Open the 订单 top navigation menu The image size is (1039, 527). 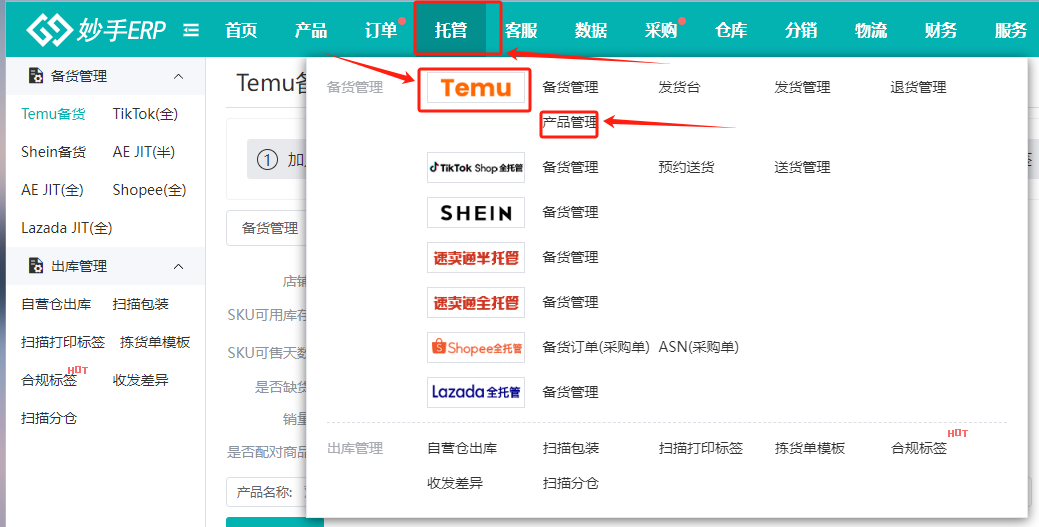(x=380, y=30)
